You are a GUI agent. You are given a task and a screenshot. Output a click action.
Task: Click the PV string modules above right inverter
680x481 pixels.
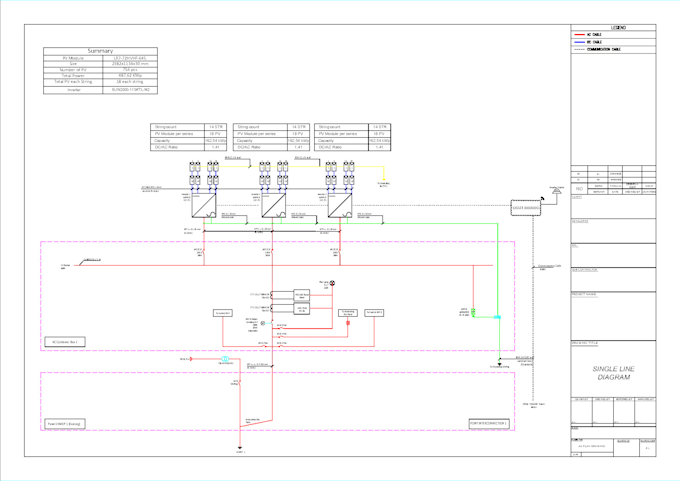coord(340,173)
